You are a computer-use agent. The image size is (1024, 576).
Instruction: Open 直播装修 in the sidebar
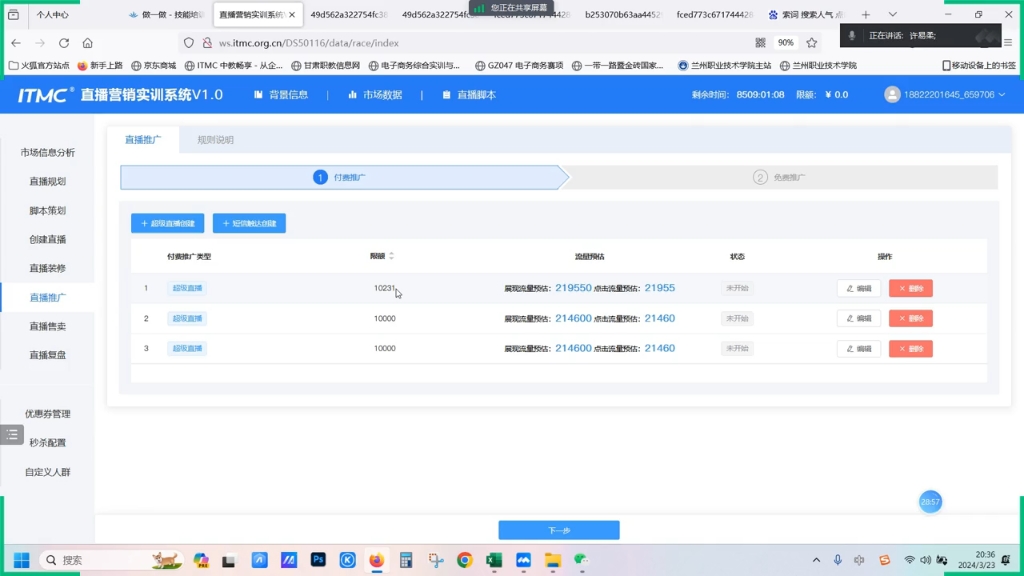click(48, 268)
